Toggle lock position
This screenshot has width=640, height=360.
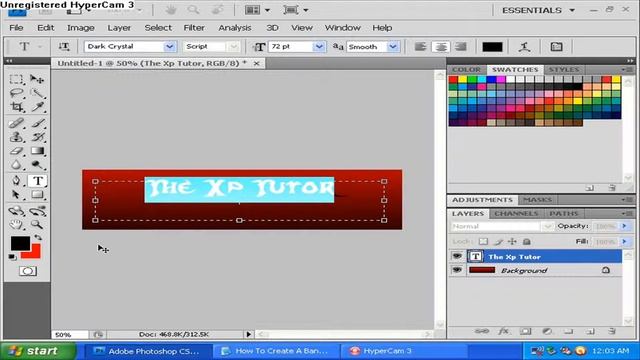tap(512, 242)
